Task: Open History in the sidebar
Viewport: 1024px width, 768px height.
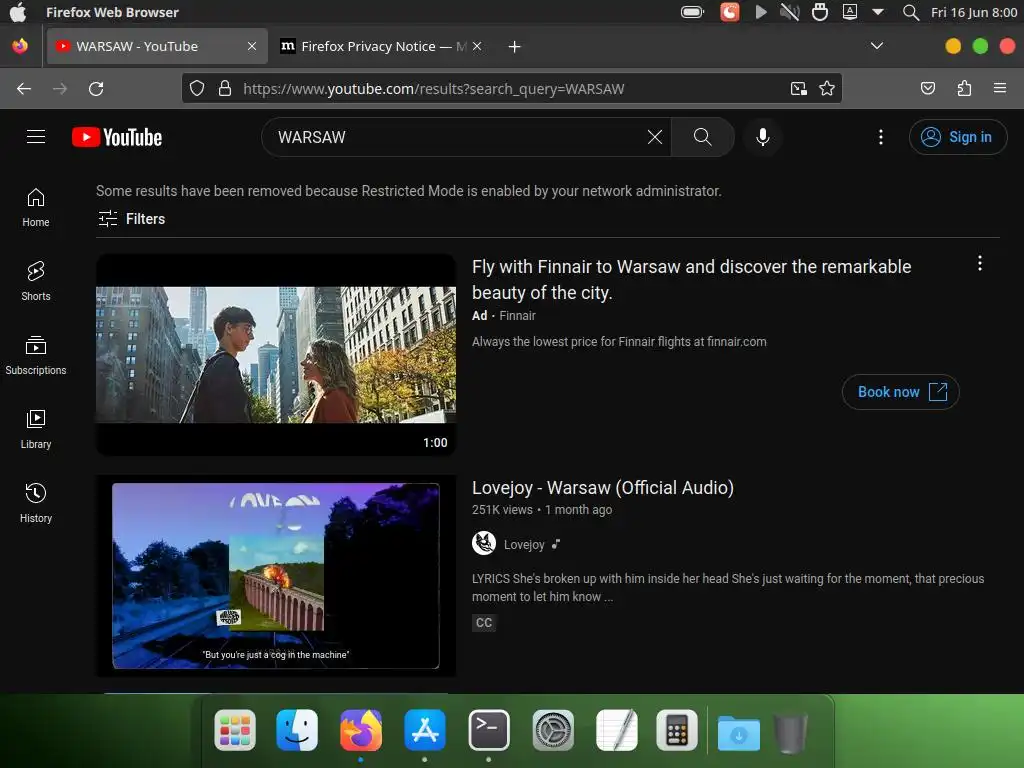Action: click(36, 503)
